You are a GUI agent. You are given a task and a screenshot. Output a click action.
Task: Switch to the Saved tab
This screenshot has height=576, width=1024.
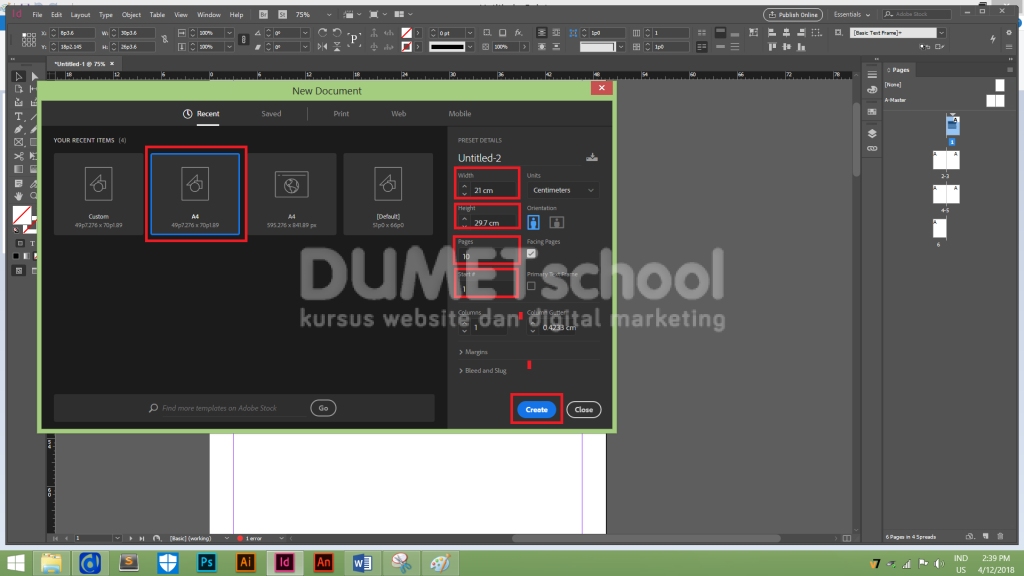pos(271,114)
